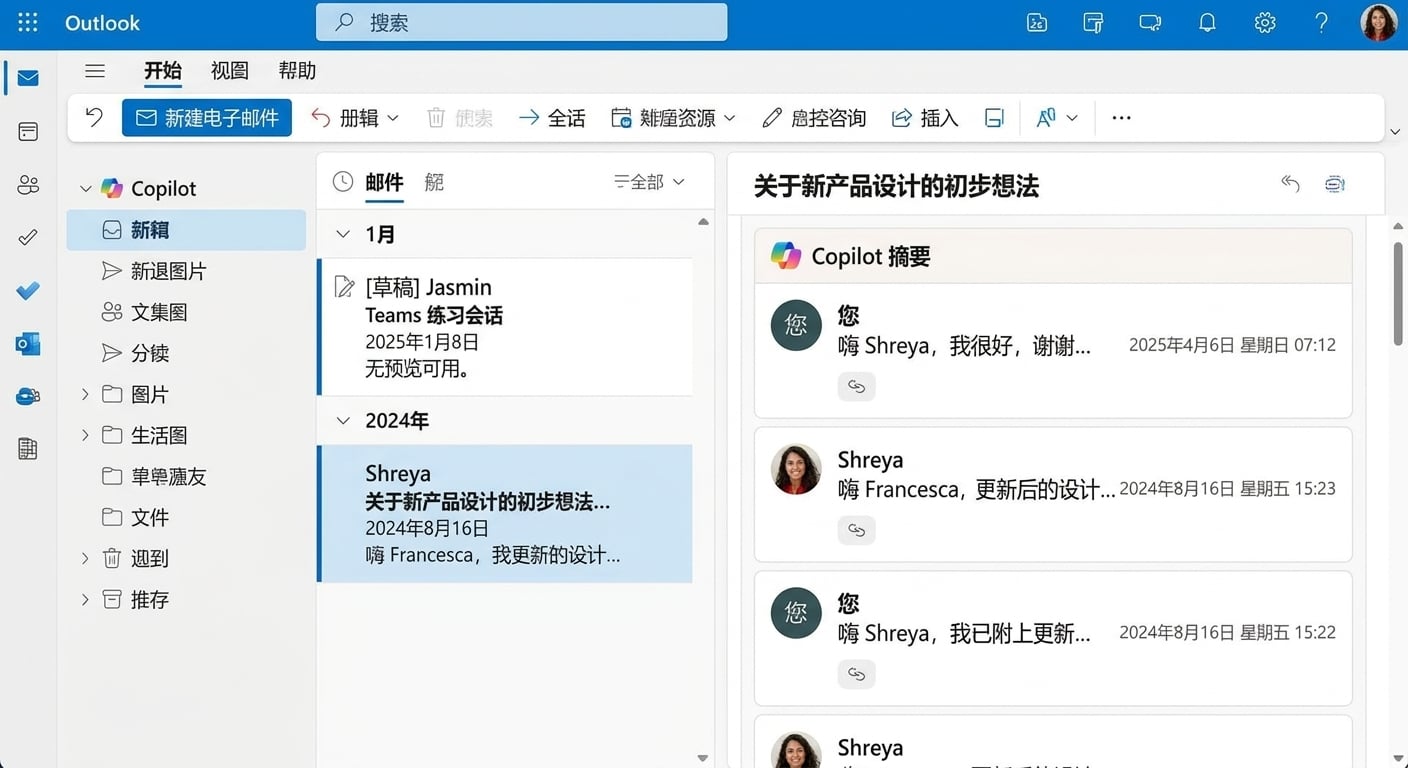Click link icon under first message card
Screen dimensions: 1408x768
point(856,386)
